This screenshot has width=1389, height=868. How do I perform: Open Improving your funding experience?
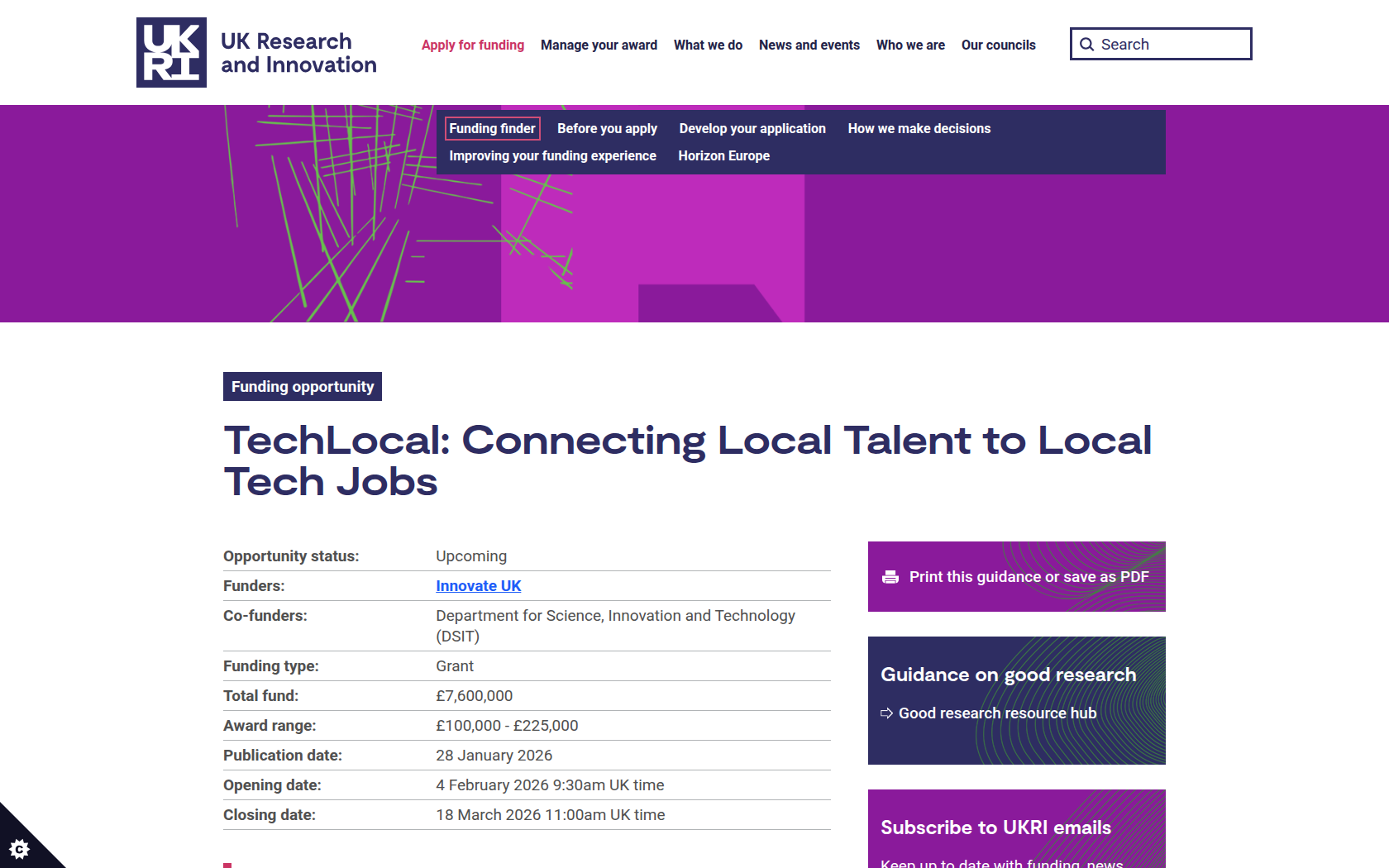click(x=552, y=155)
